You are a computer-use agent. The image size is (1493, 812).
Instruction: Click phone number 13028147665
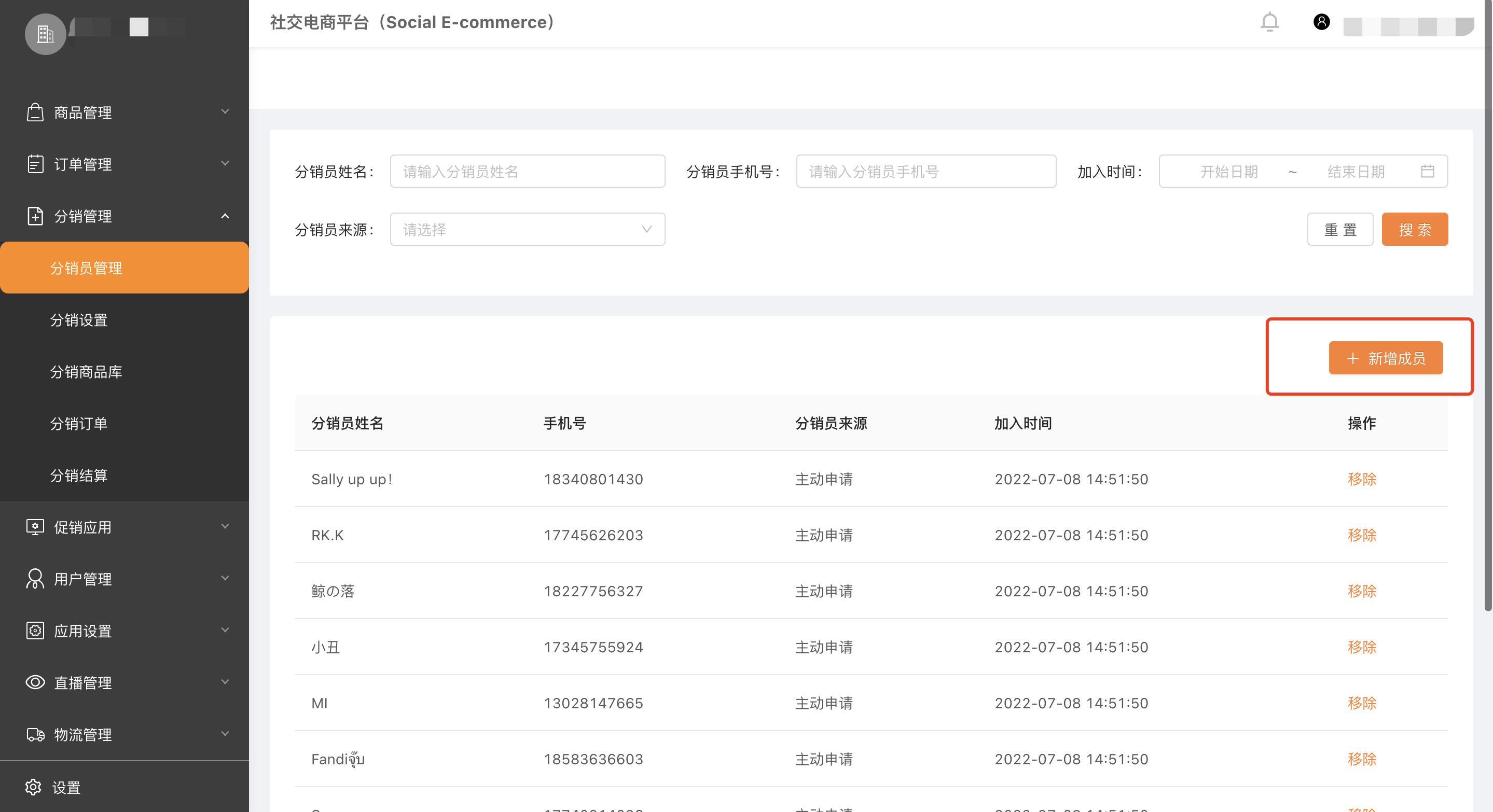(593, 703)
